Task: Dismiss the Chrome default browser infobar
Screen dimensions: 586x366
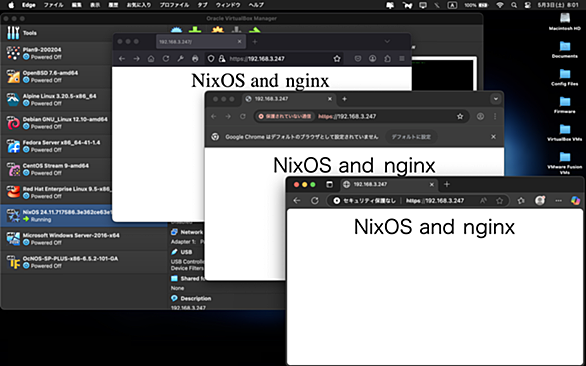Action: pyautogui.click(x=493, y=137)
